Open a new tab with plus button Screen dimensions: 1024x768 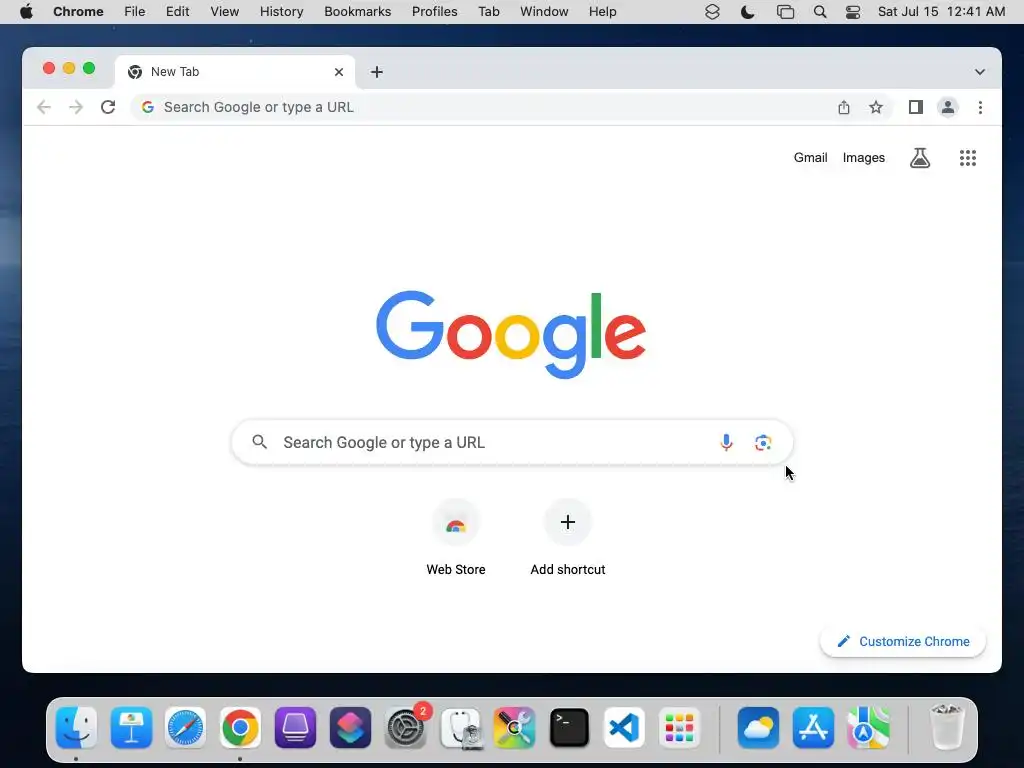coord(377,72)
